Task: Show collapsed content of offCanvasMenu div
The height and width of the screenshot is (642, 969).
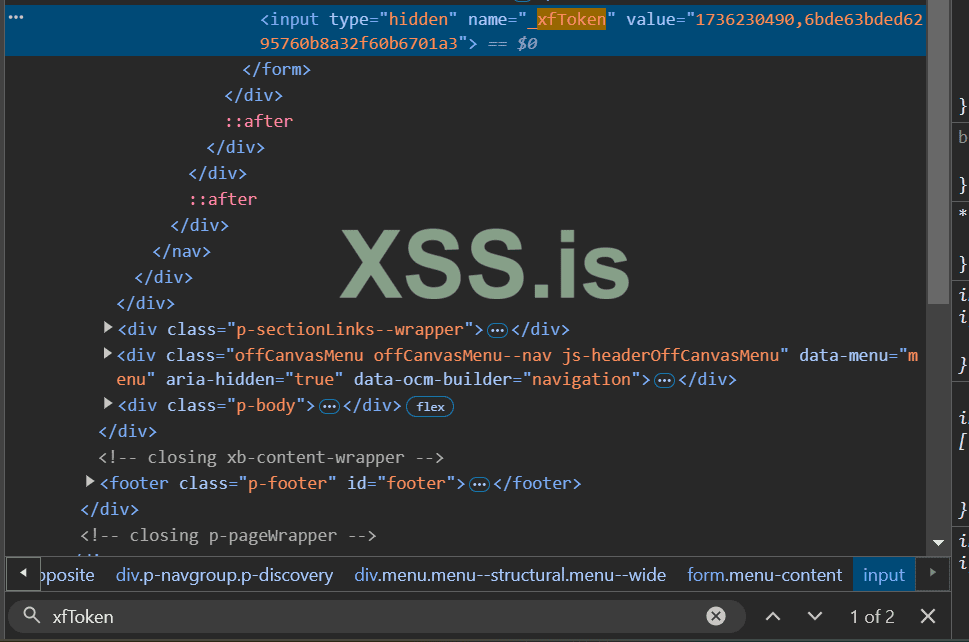Action: click(x=664, y=381)
